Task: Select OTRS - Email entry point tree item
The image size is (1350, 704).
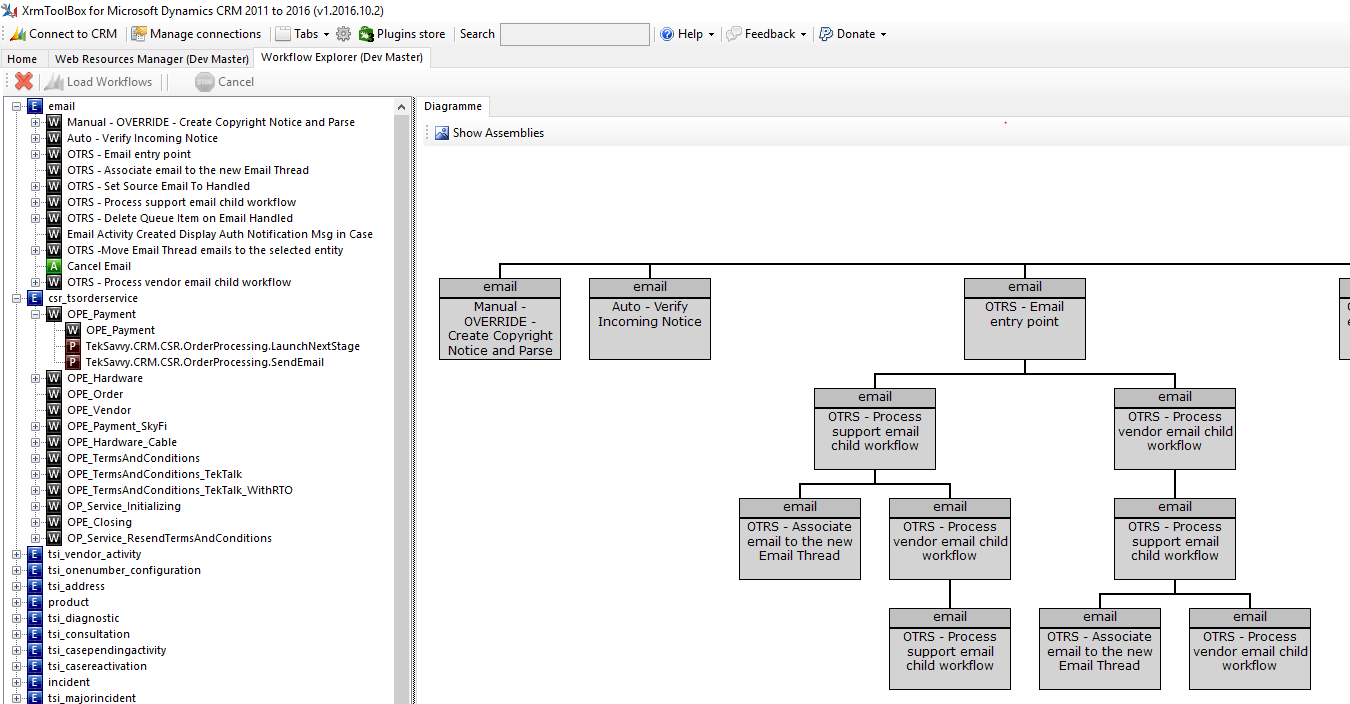Action: pyautogui.click(x=129, y=154)
